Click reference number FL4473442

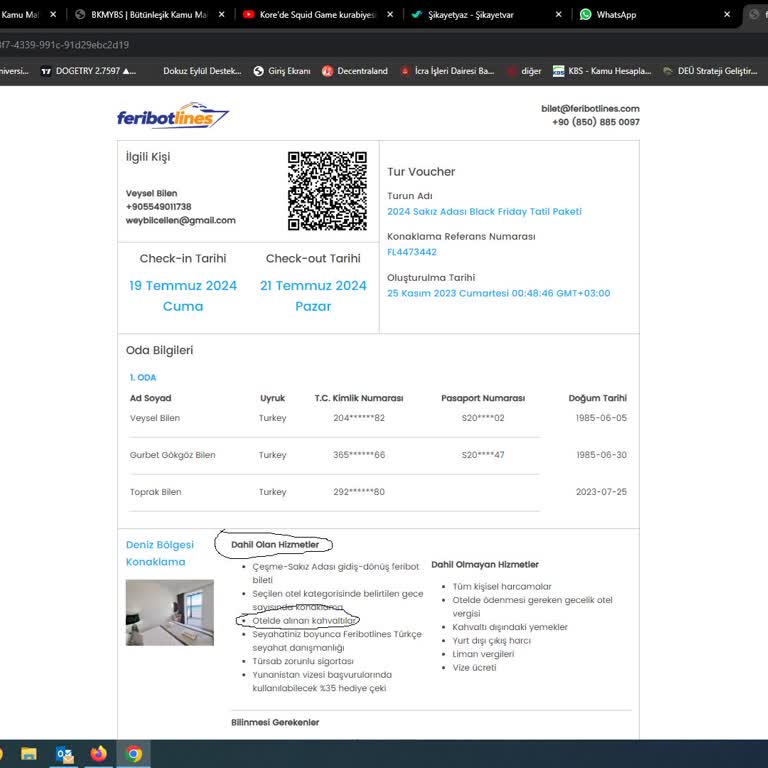click(412, 252)
